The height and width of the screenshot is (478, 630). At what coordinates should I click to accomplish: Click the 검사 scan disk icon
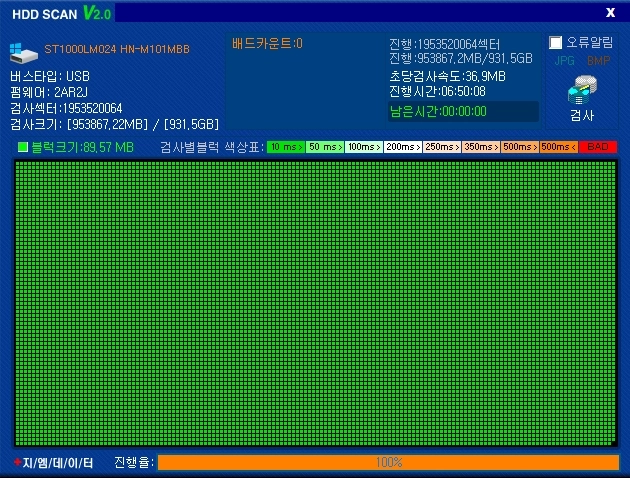pyautogui.click(x=582, y=90)
